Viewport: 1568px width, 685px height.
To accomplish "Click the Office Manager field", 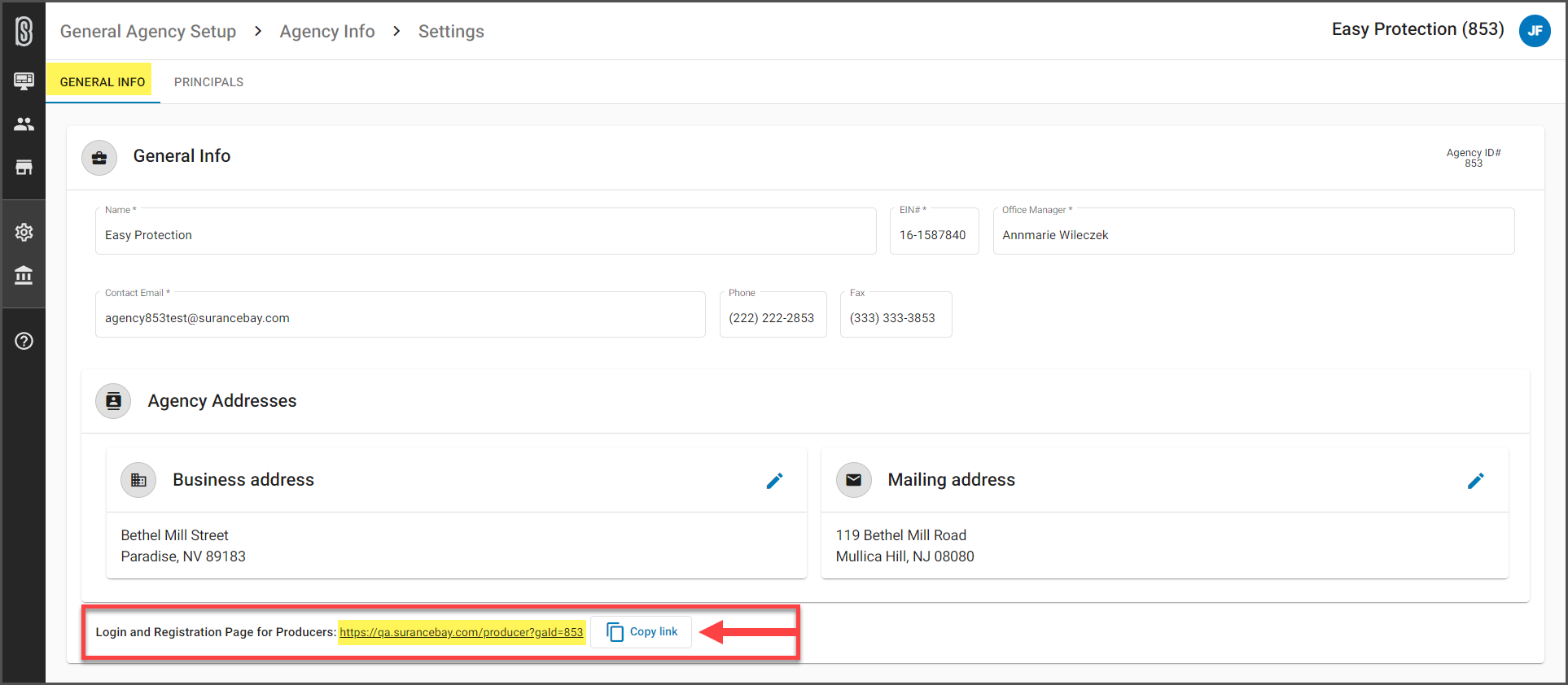I will [1254, 231].
